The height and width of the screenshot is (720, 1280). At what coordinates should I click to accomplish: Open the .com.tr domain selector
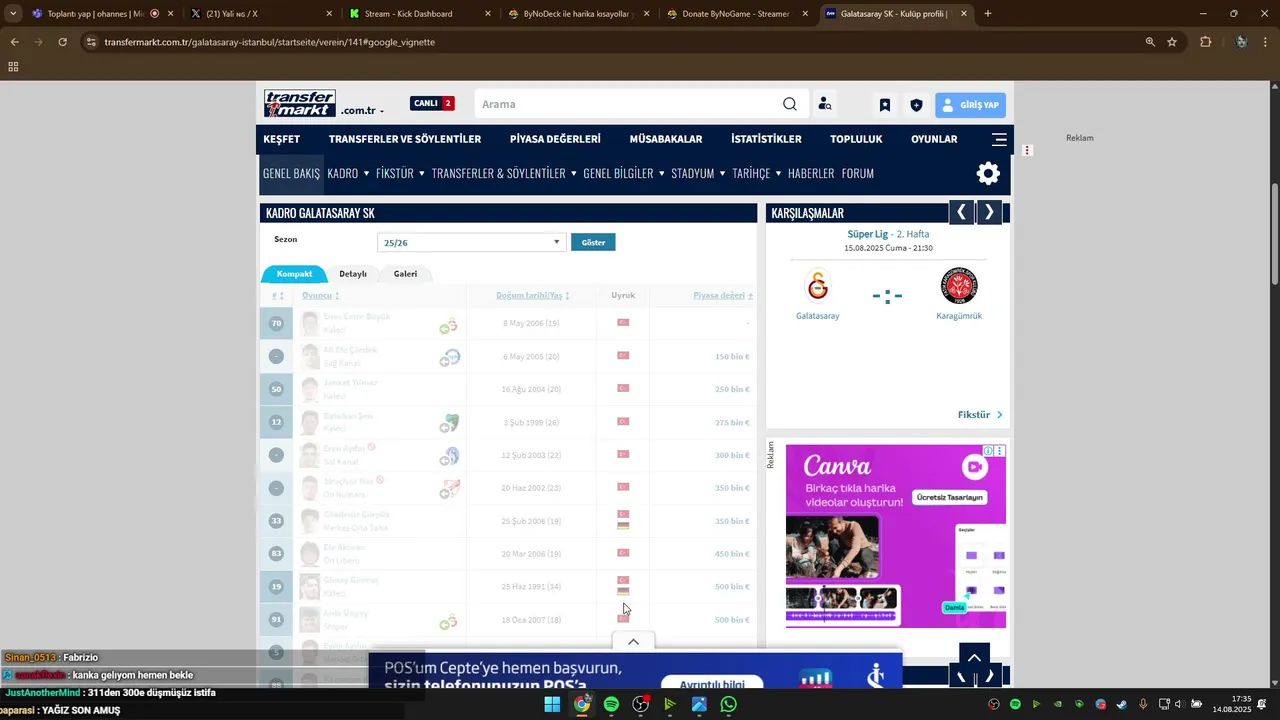[x=362, y=111]
